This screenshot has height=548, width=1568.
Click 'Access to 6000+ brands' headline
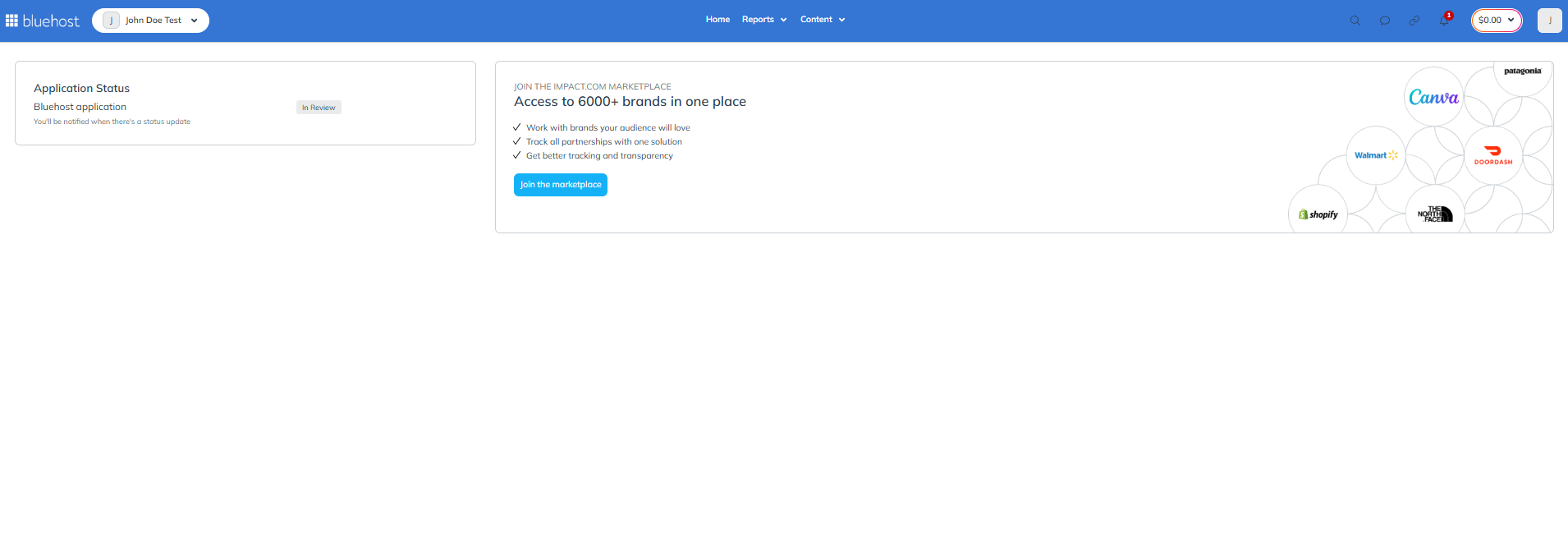pyautogui.click(x=630, y=102)
